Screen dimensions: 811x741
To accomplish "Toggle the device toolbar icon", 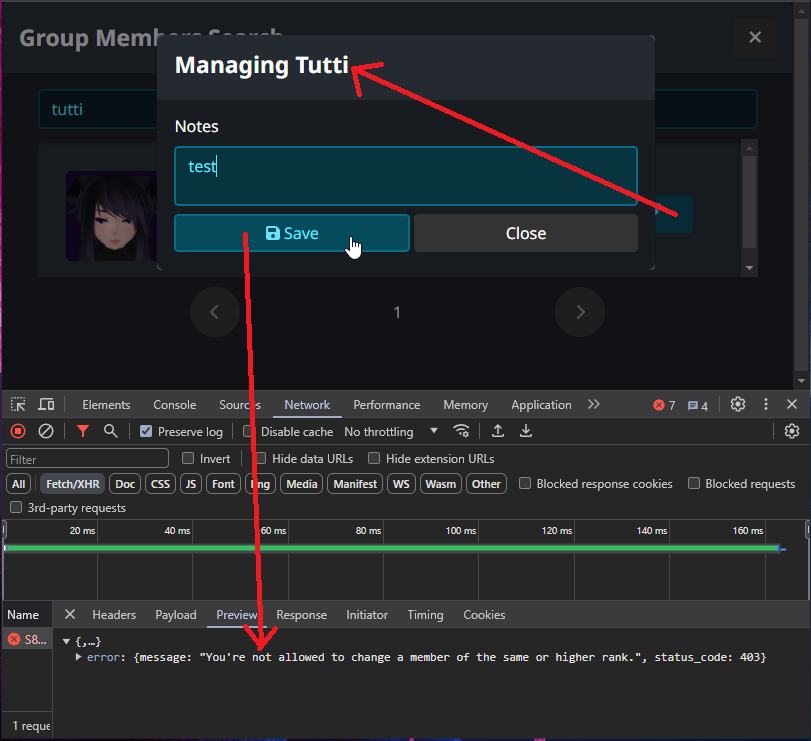I will point(46,405).
